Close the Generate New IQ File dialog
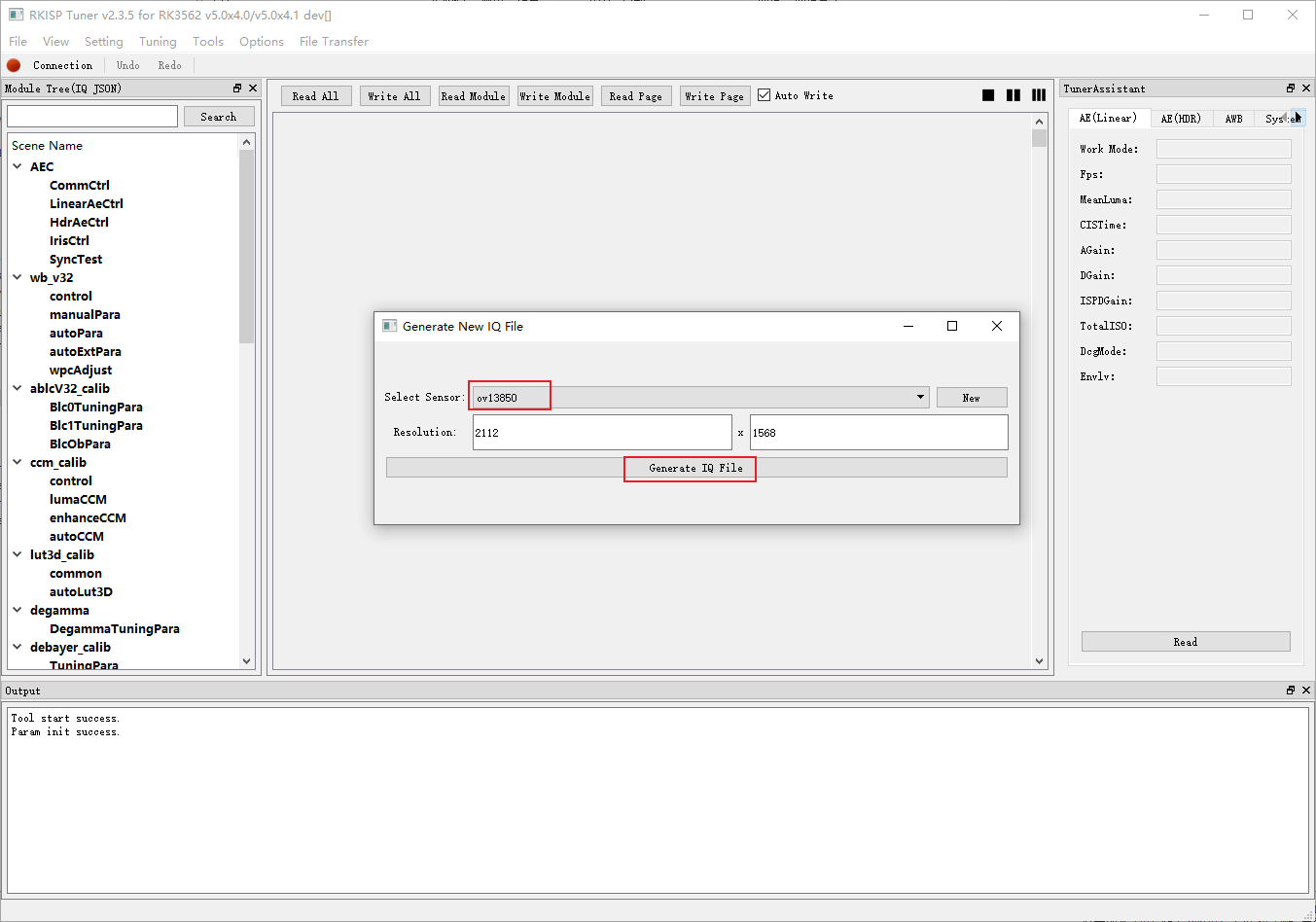Image resolution: width=1316 pixels, height=922 pixels. 997,326
